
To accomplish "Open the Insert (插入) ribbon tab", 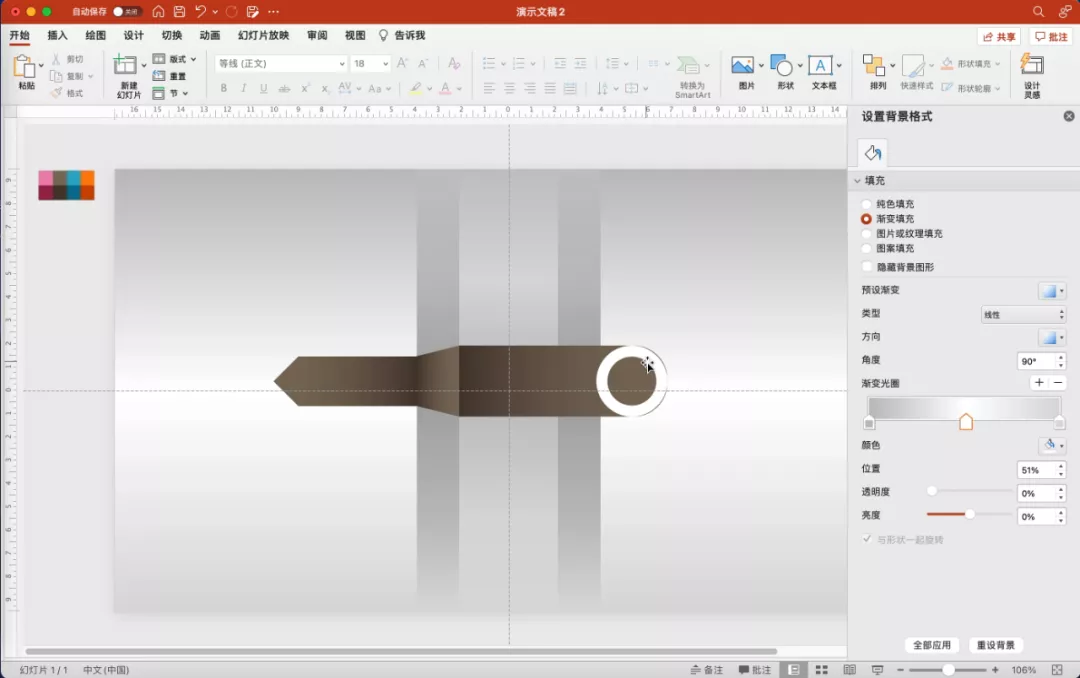I will click(x=57, y=35).
